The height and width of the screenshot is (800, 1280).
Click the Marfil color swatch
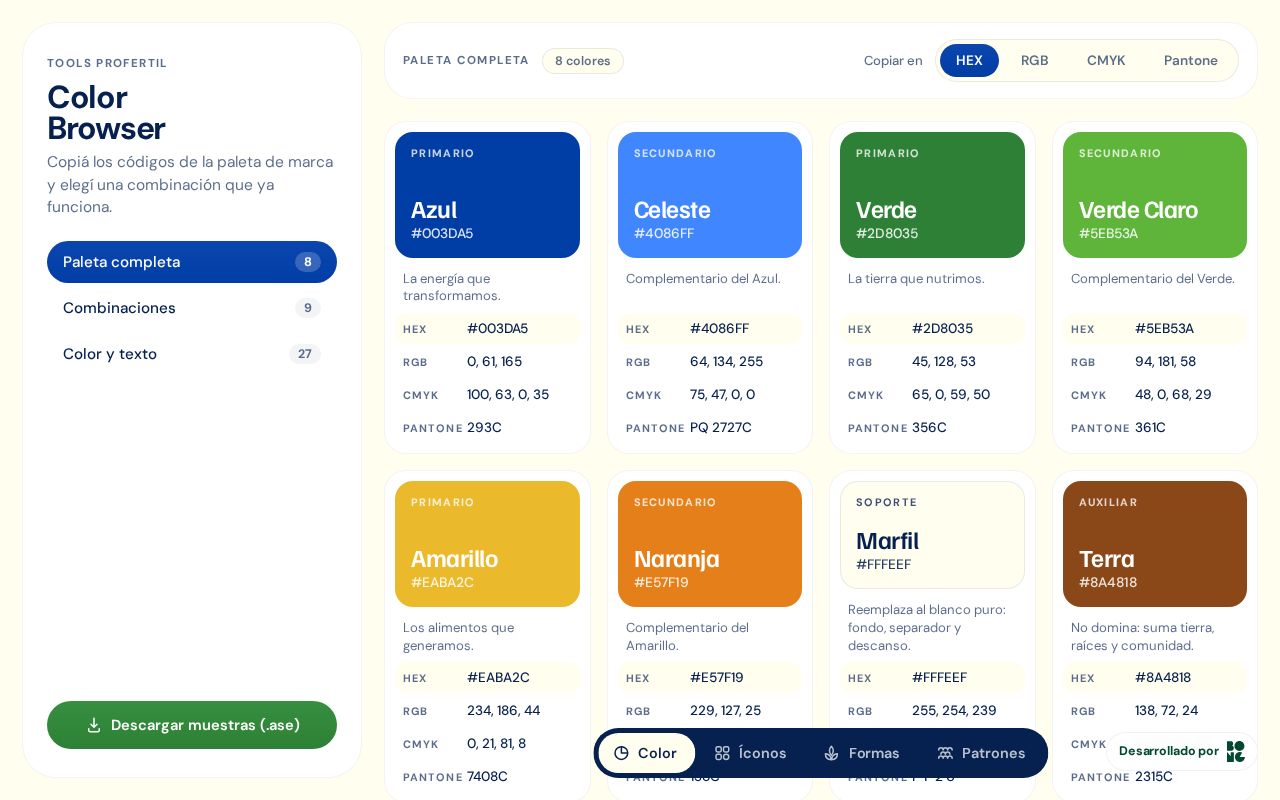pos(932,535)
